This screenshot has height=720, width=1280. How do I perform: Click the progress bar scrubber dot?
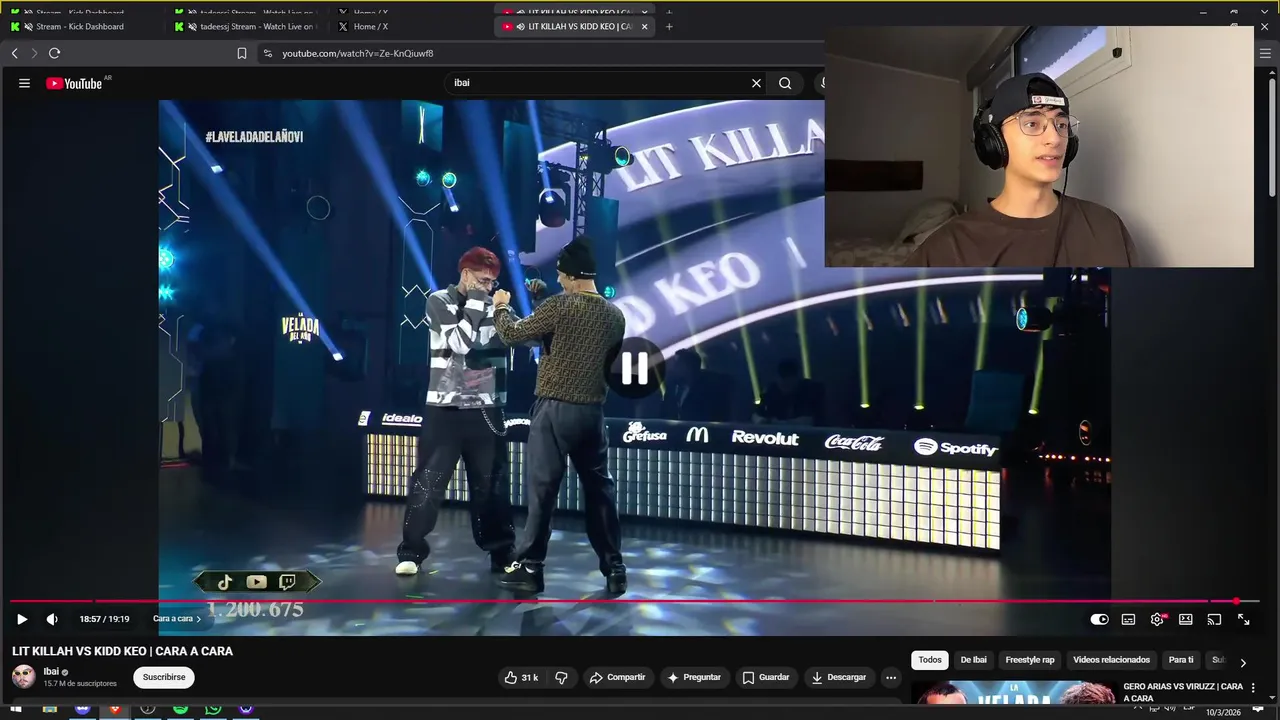click(1236, 601)
